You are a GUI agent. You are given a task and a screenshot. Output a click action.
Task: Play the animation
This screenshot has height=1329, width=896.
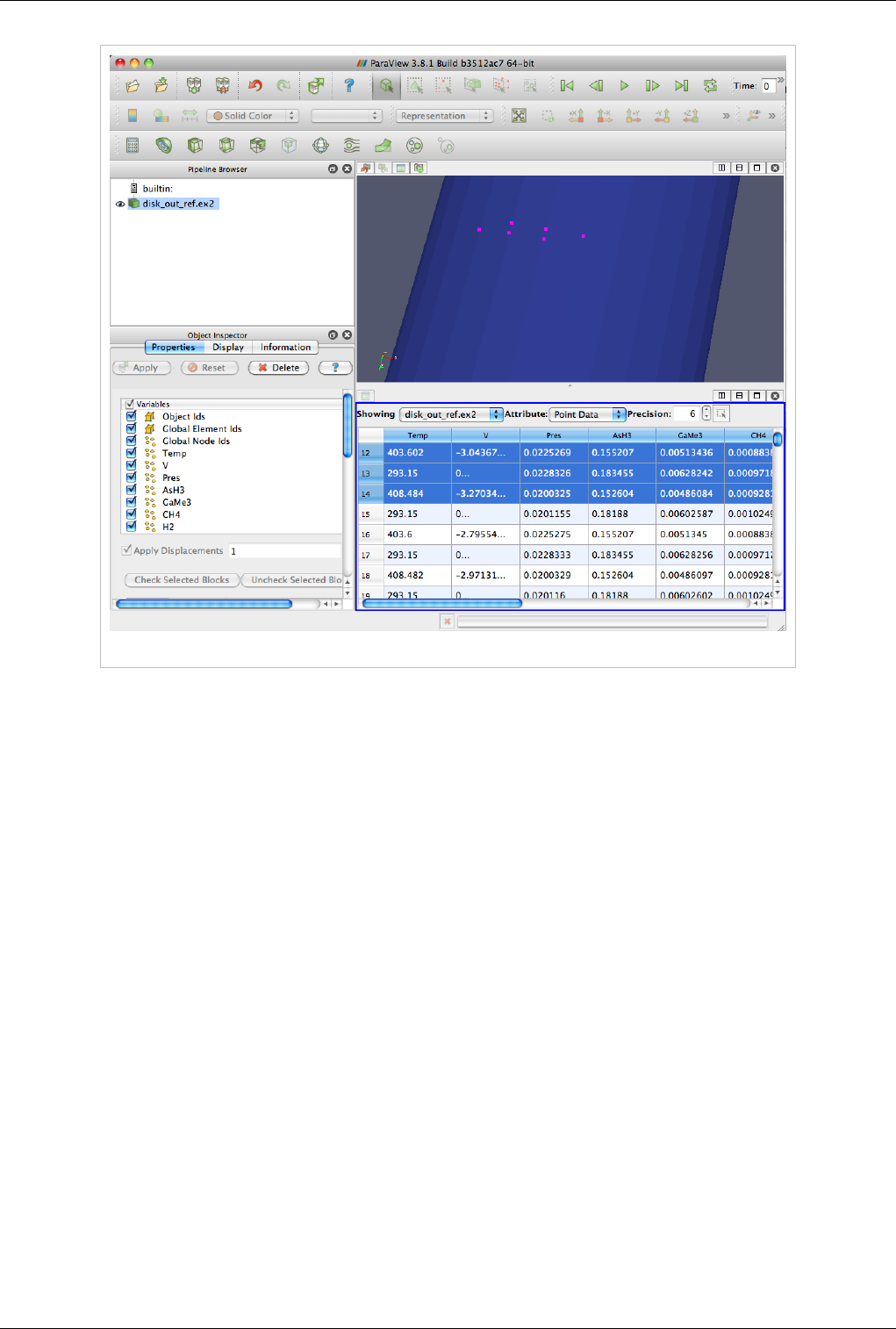625,86
